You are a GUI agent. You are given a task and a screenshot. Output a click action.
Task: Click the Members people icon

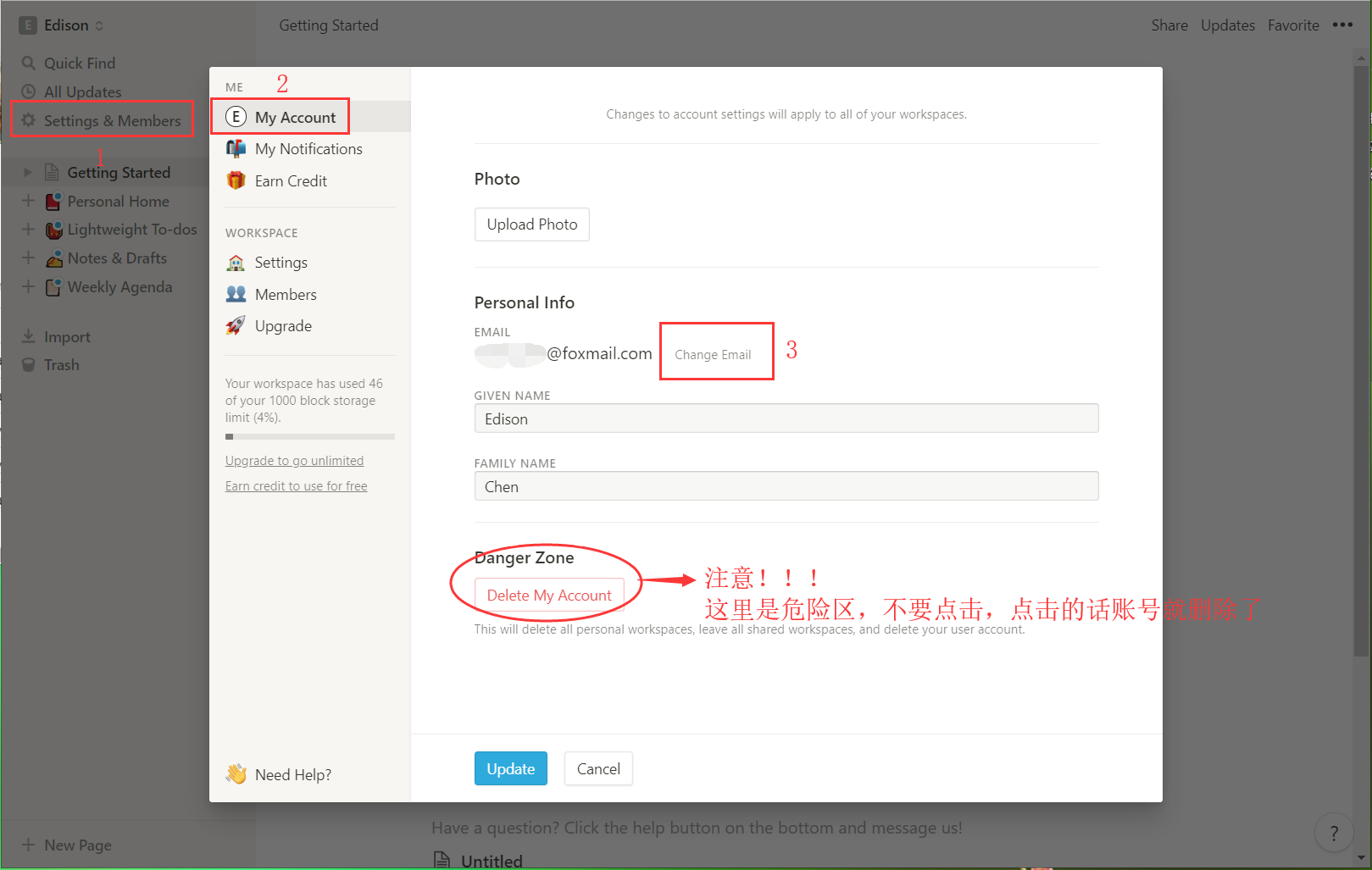pyautogui.click(x=236, y=294)
